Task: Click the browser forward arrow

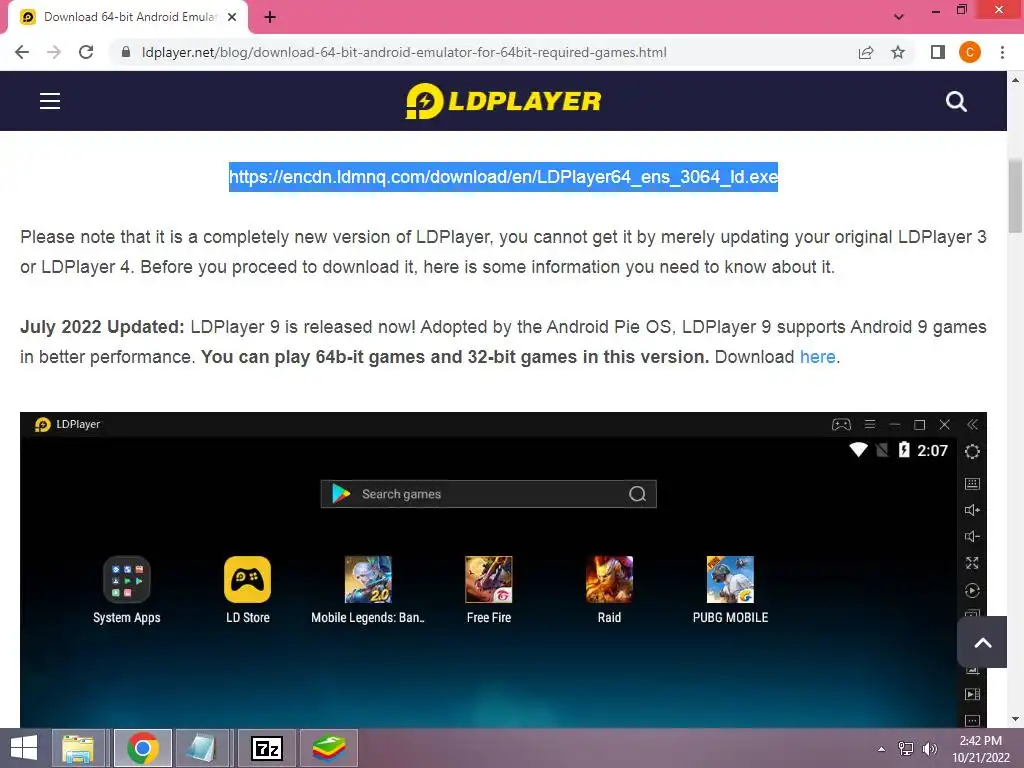Action: click(x=54, y=52)
